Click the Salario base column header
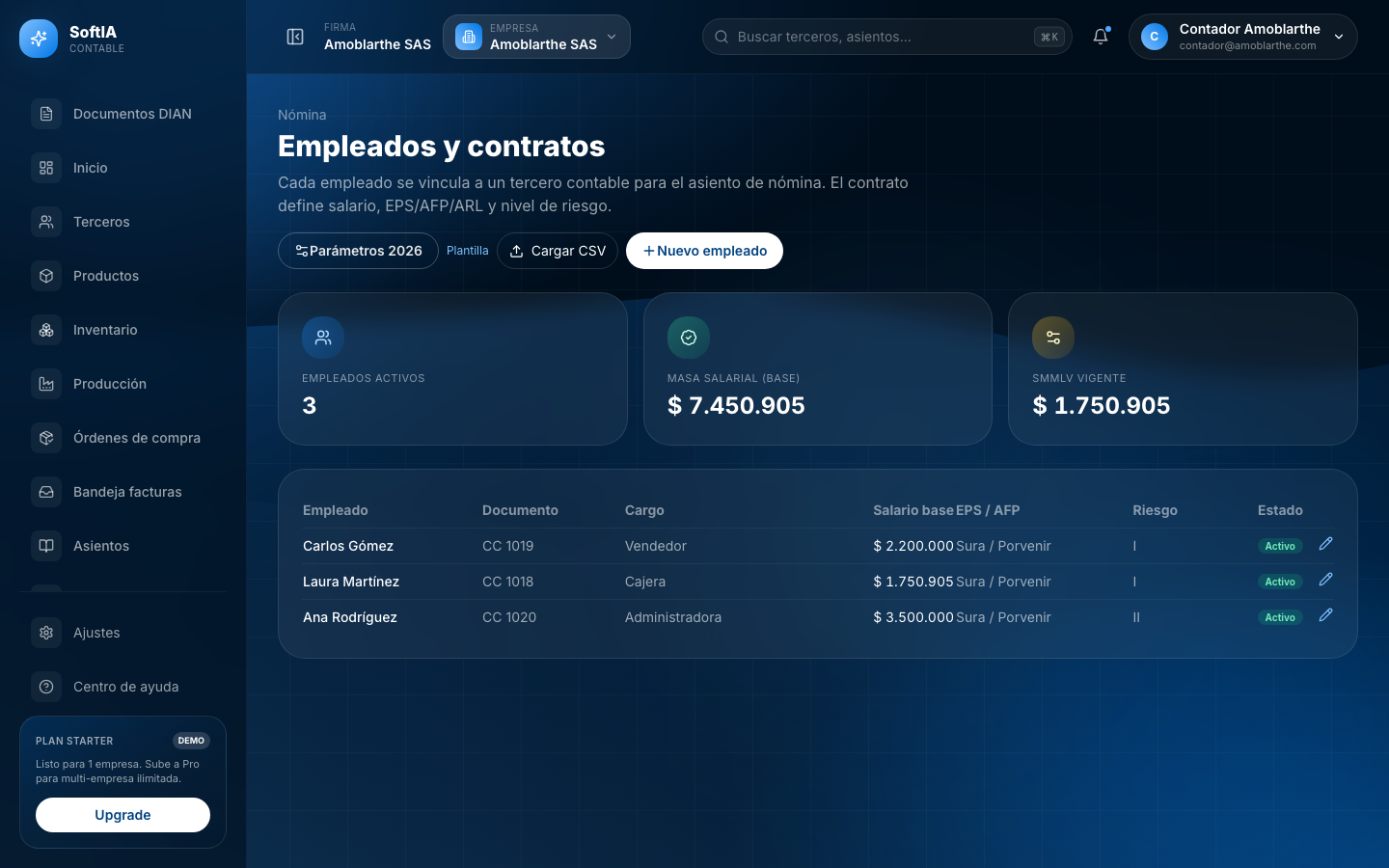The width and height of the screenshot is (1389, 868). tap(913, 510)
